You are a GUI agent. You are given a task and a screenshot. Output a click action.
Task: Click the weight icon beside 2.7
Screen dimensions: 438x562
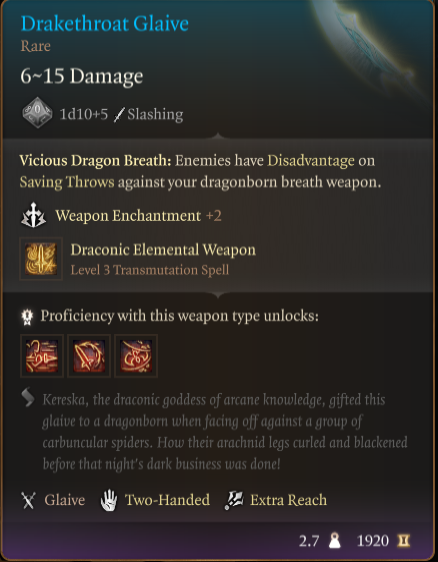[x=335, y=540]
